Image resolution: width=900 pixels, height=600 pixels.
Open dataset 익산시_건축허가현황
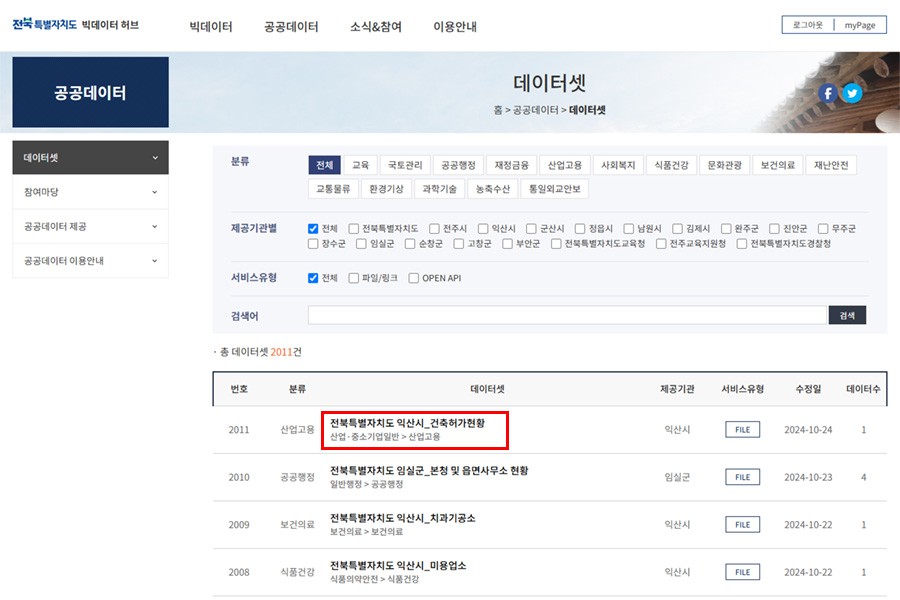click(408, 423)
